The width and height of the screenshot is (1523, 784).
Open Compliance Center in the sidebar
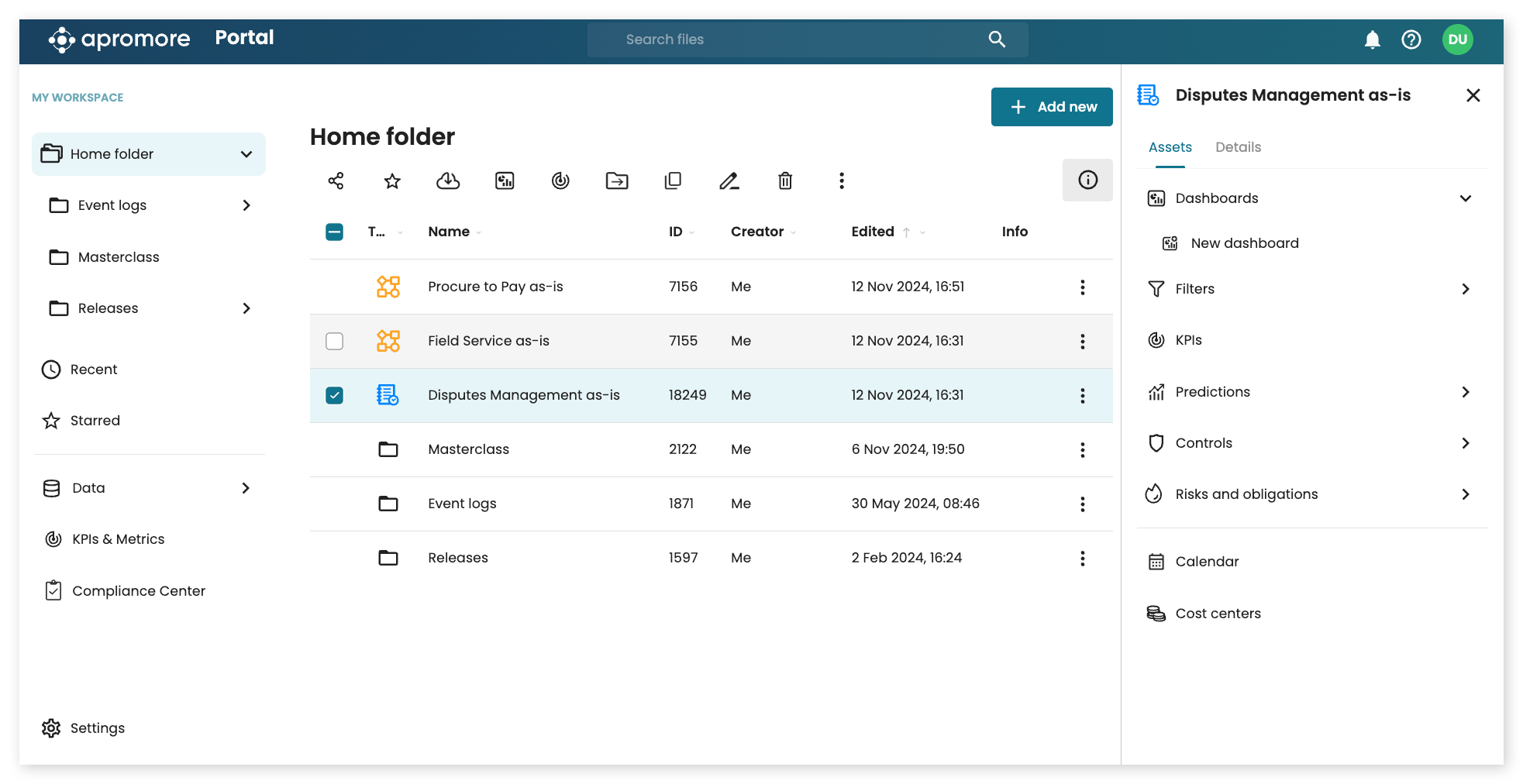(125, 591)
